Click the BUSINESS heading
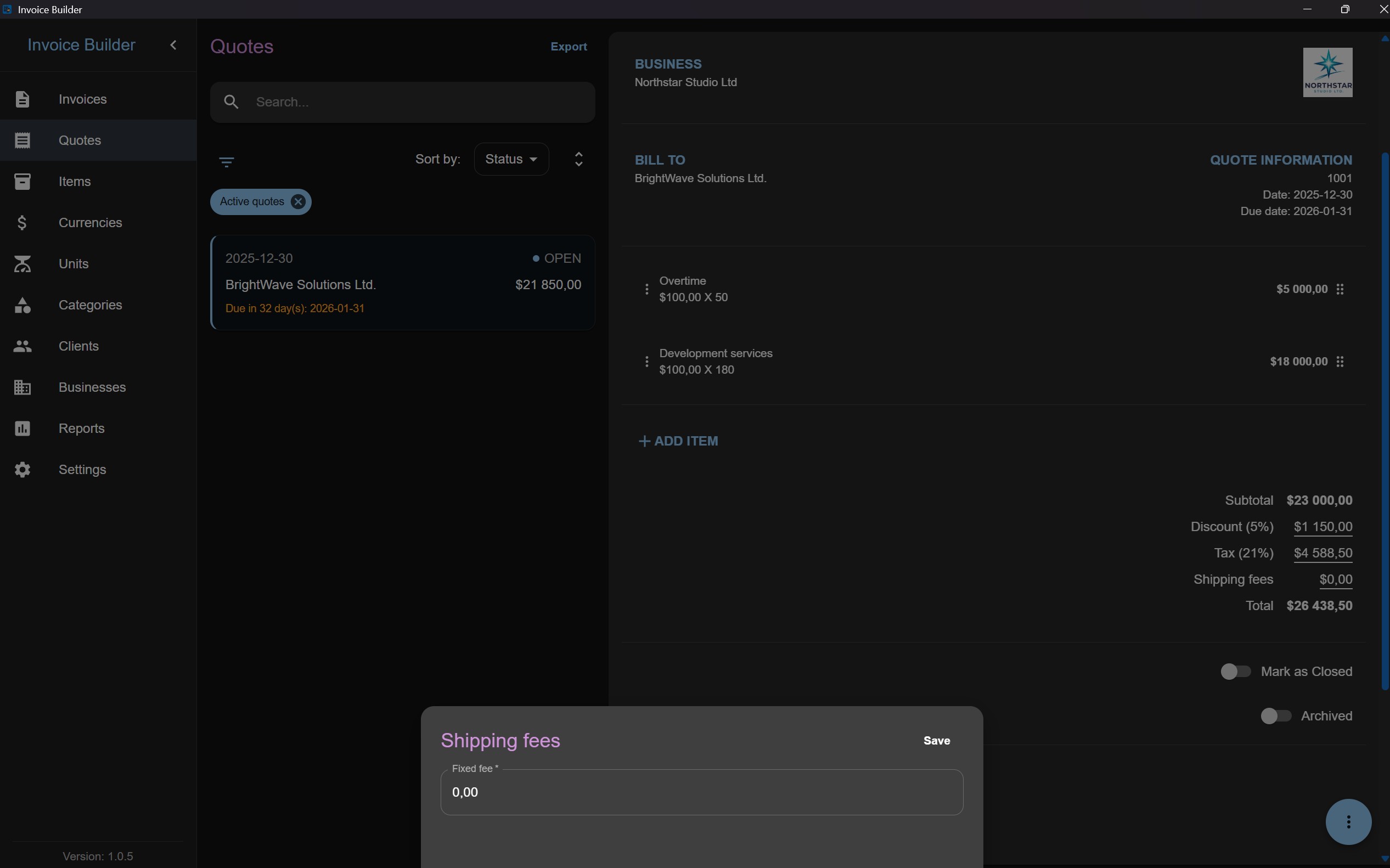 point(668,64)
